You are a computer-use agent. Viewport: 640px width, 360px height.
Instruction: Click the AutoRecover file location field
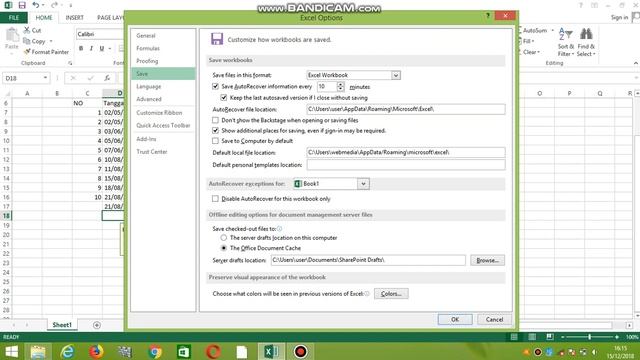(406, 109)
